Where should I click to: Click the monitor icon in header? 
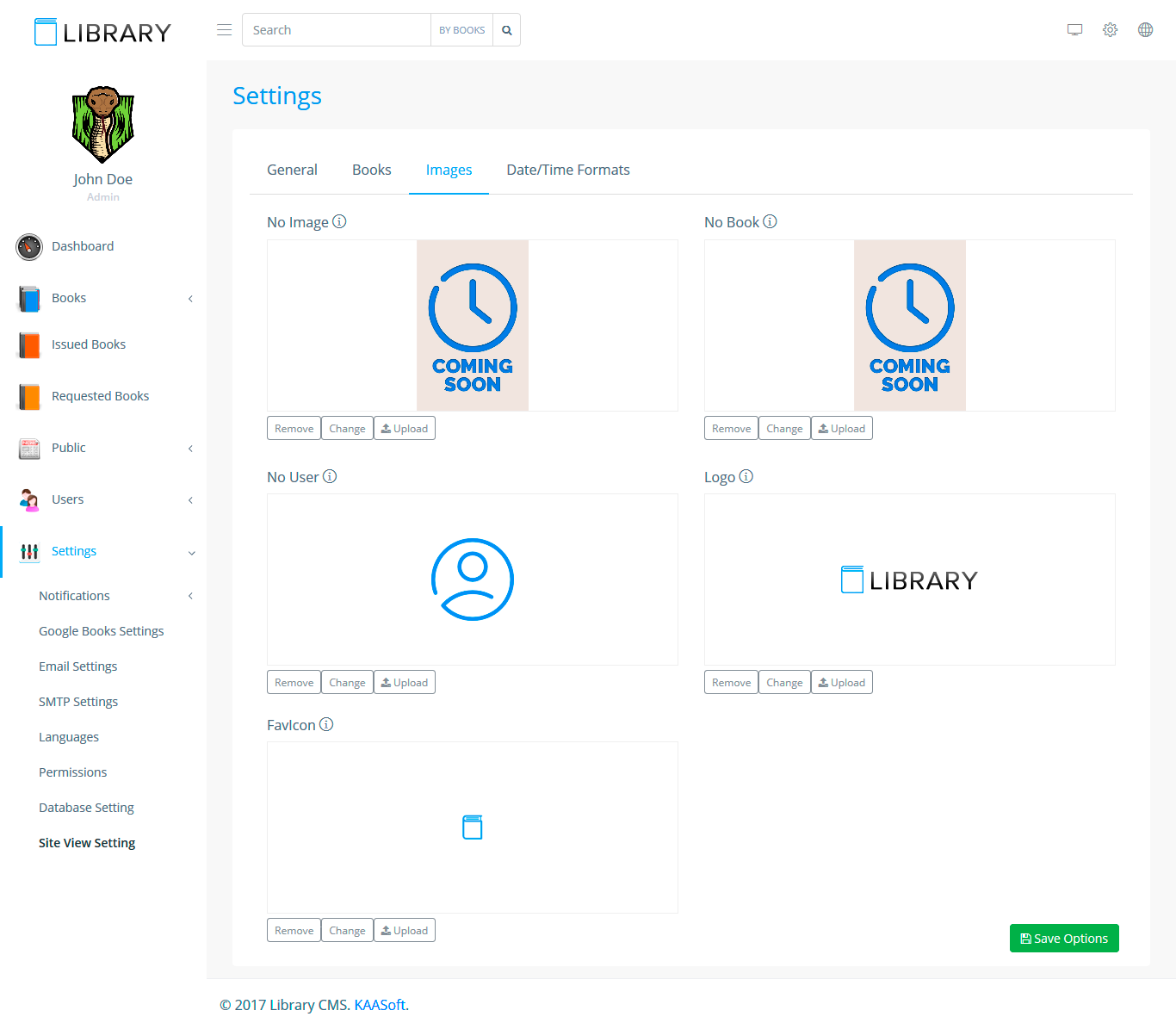[1074, 30]
